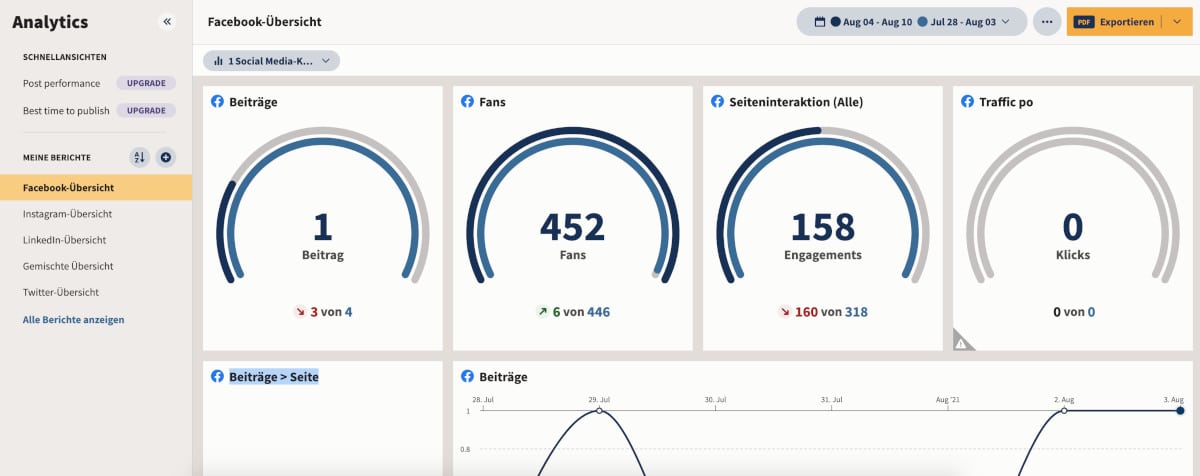This screenshot has width=1200, height=476.
Task: Click the sort A-Z icon beside Meine Berichte
Action: click(x=140, y=157)
